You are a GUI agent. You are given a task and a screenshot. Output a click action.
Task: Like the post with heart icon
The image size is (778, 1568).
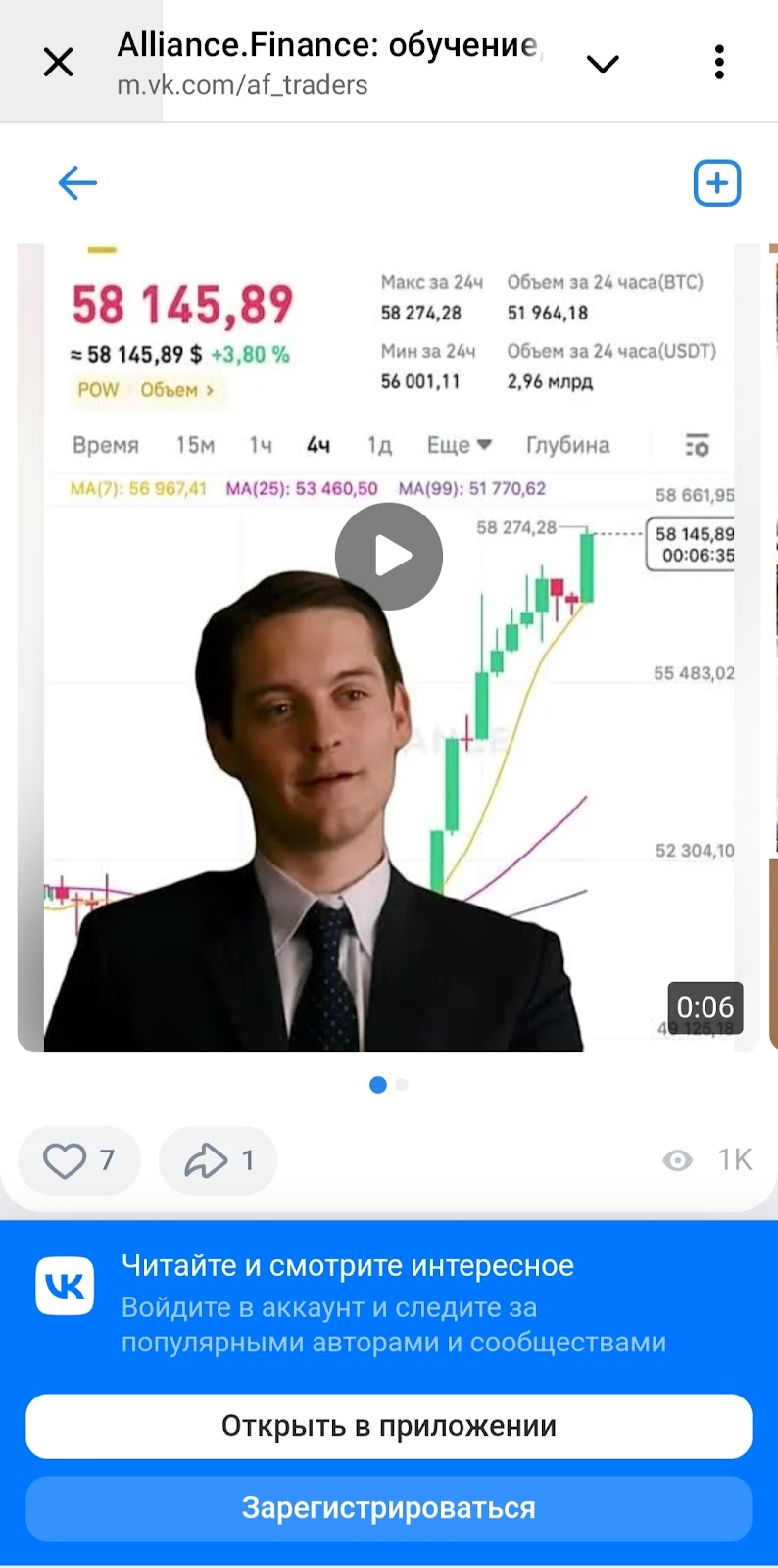(x=78, y=1161)
